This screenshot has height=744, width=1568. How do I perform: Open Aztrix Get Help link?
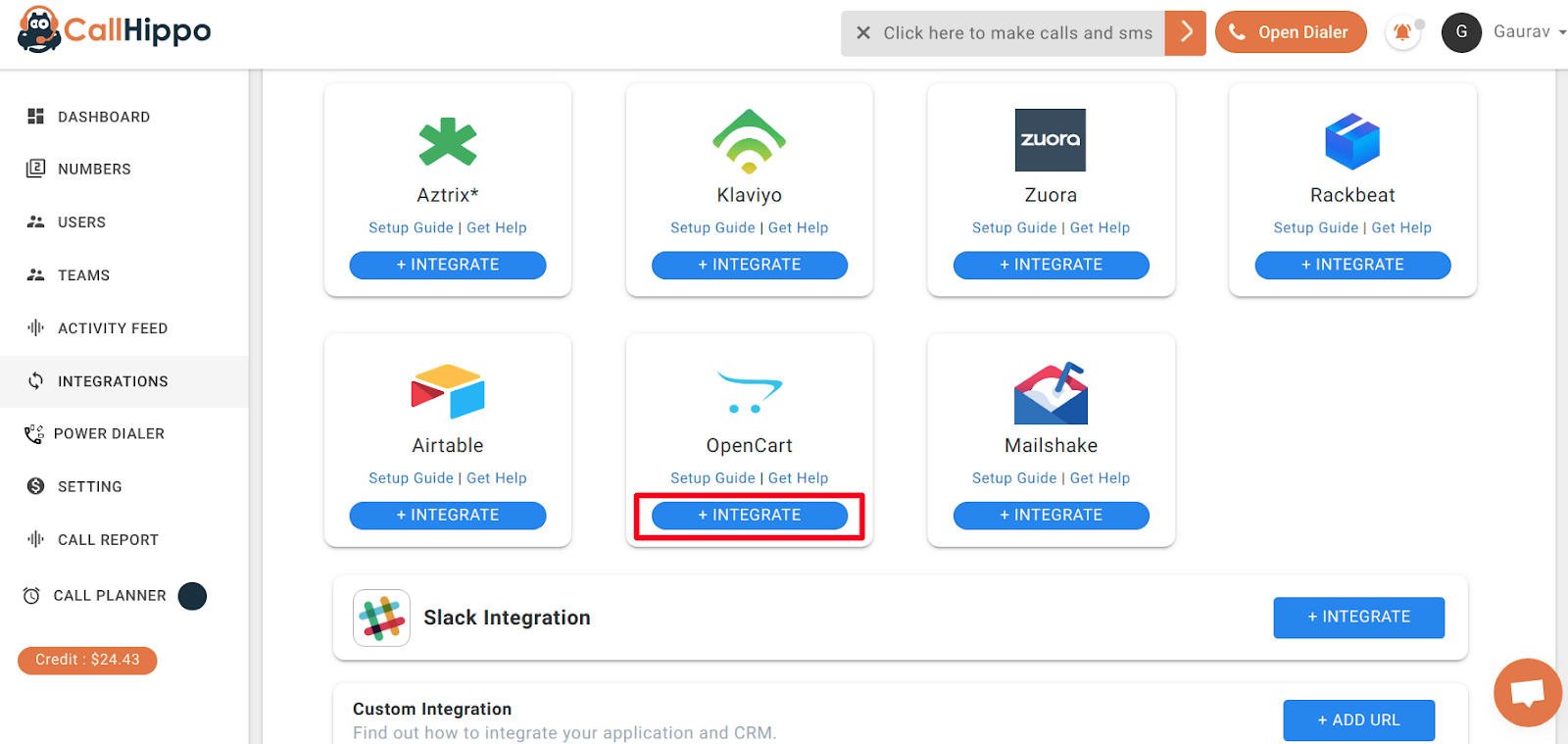pos(496,227)
